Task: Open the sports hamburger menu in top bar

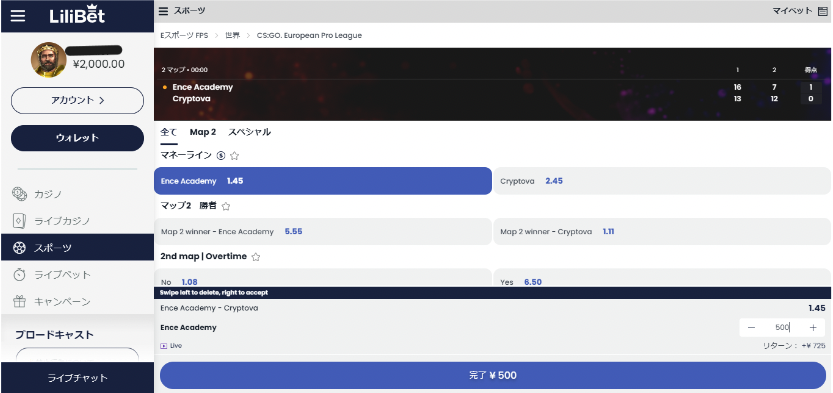Action: (164, 11)
